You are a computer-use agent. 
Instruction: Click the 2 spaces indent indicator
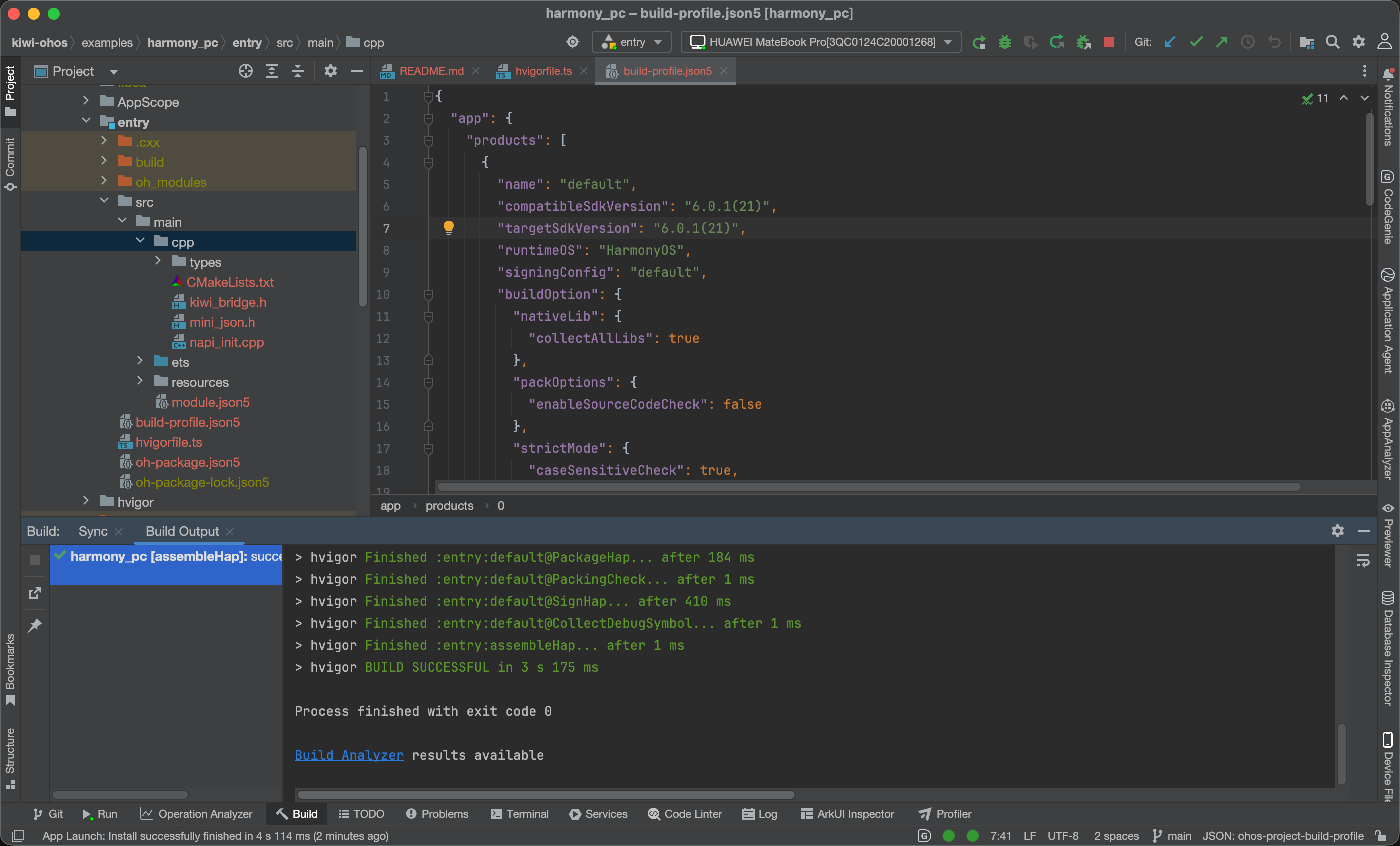pyautogui.click(x=1116, y=836)
